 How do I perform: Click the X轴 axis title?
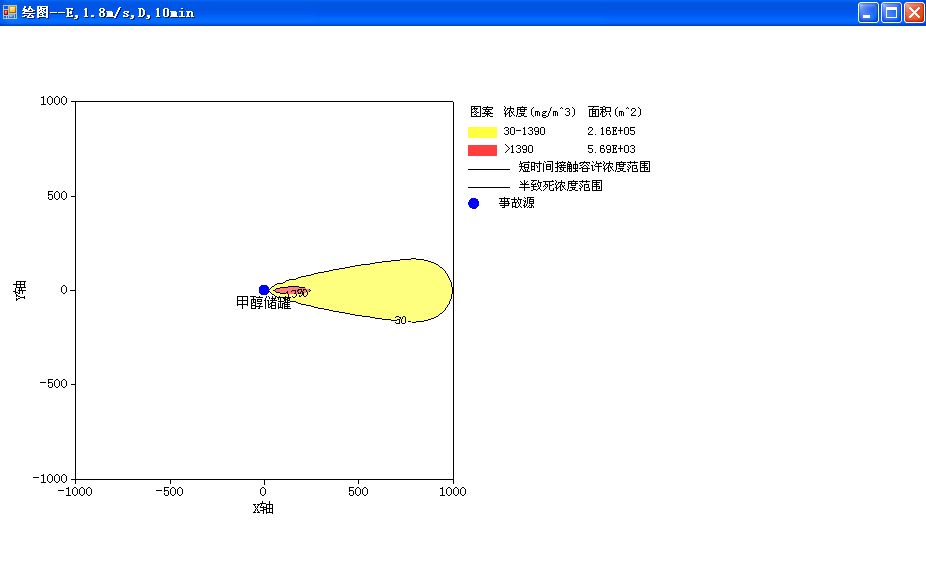point(263,508)
